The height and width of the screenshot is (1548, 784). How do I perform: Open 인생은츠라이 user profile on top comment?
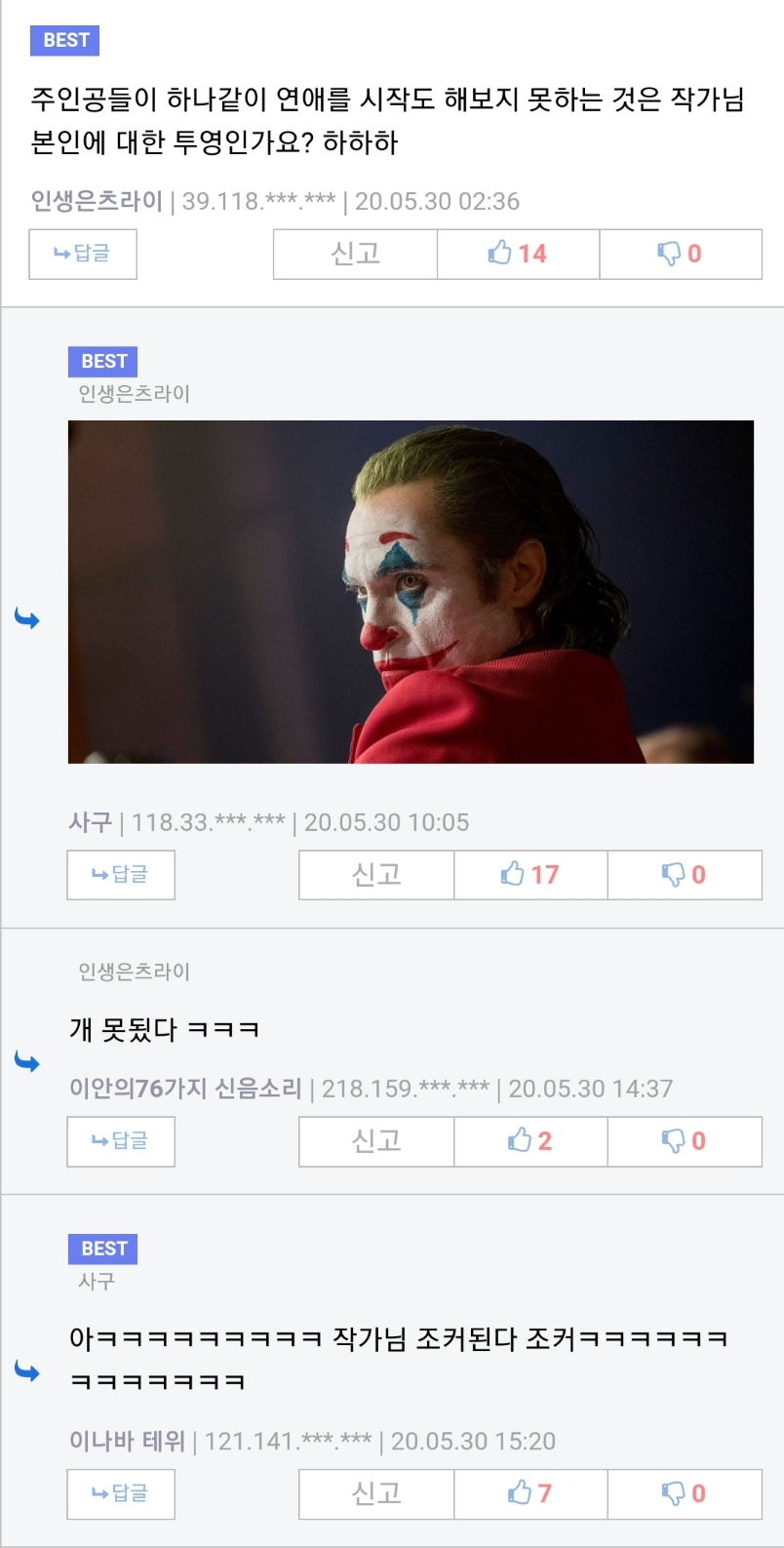click(97, 201)
